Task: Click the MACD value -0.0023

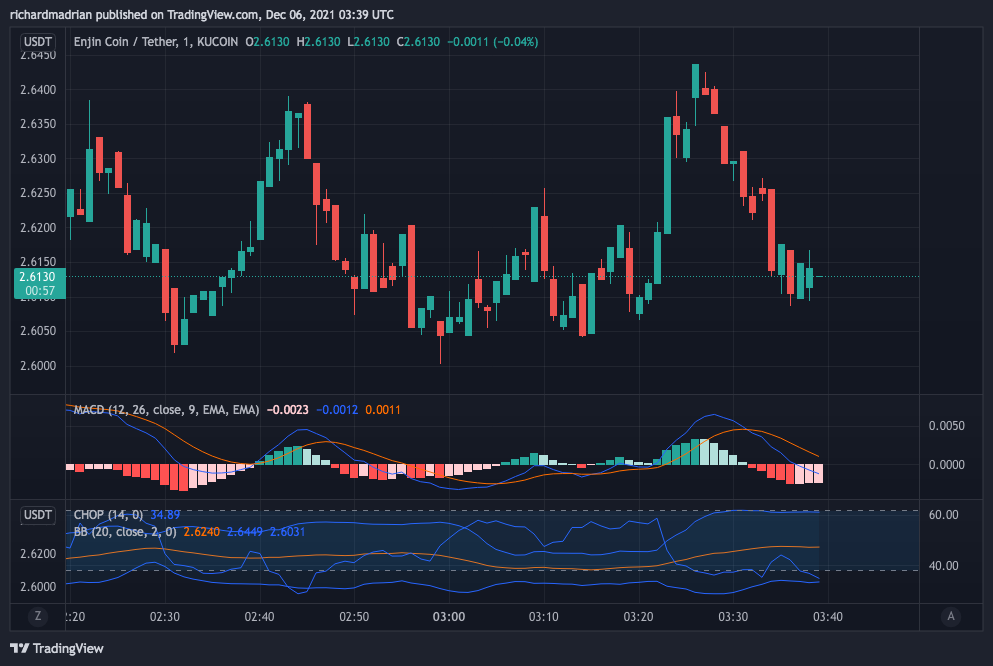Action: pyautogui.click(x=288, y=410)
